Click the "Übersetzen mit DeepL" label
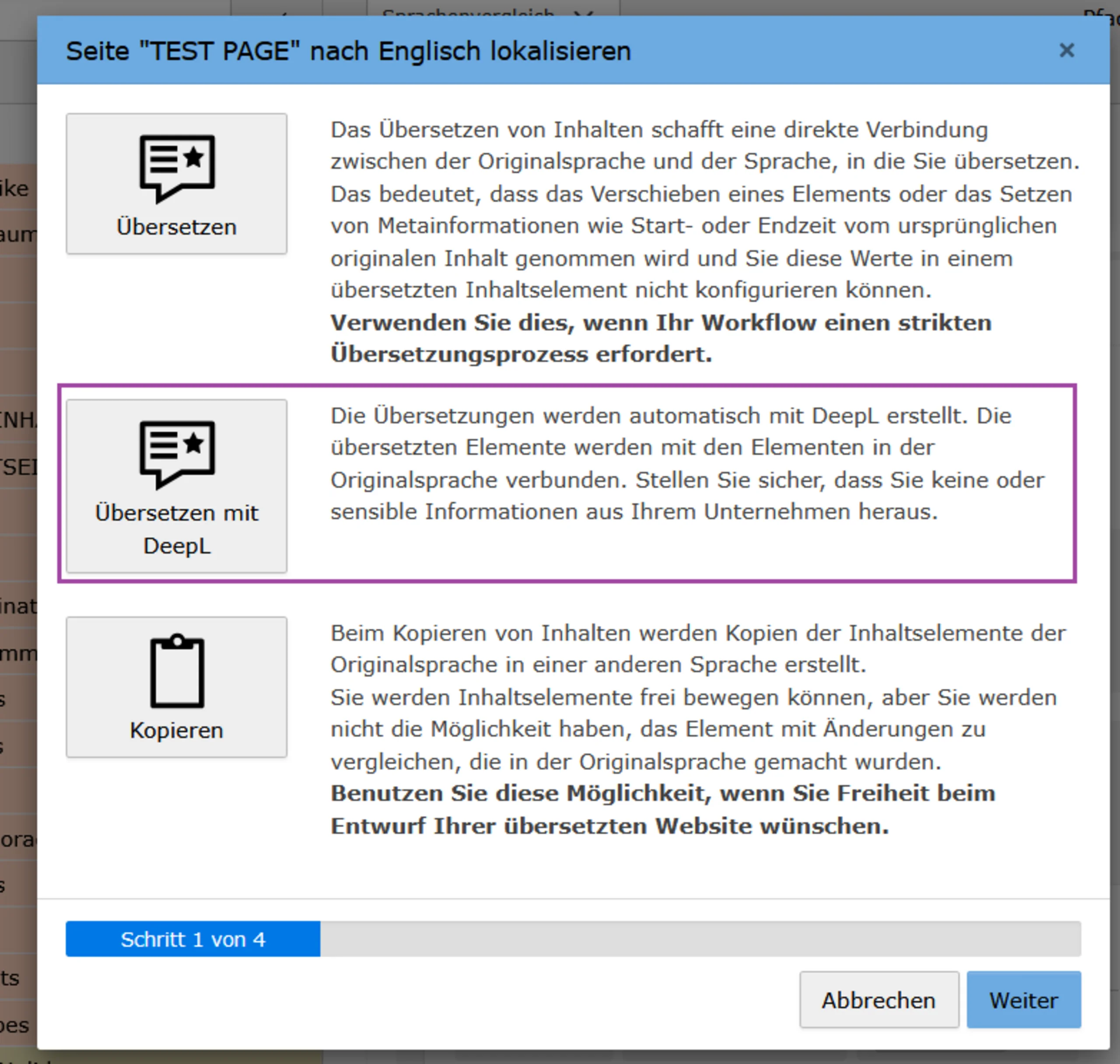The height and width of the screenshot is (1064, 1120). click(176, 529)
